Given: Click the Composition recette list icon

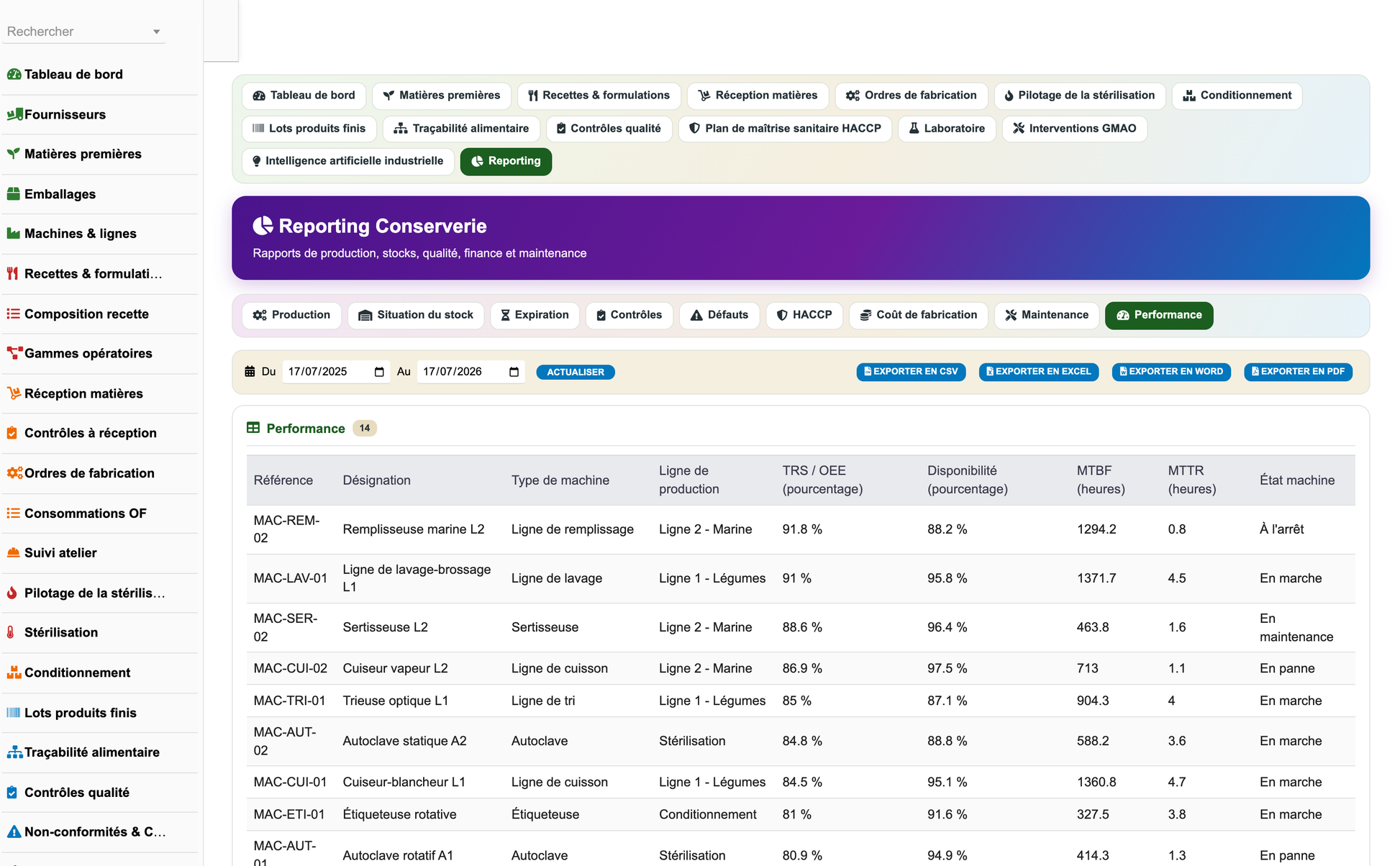Looking at the screenshot, I should click(14, 314).
